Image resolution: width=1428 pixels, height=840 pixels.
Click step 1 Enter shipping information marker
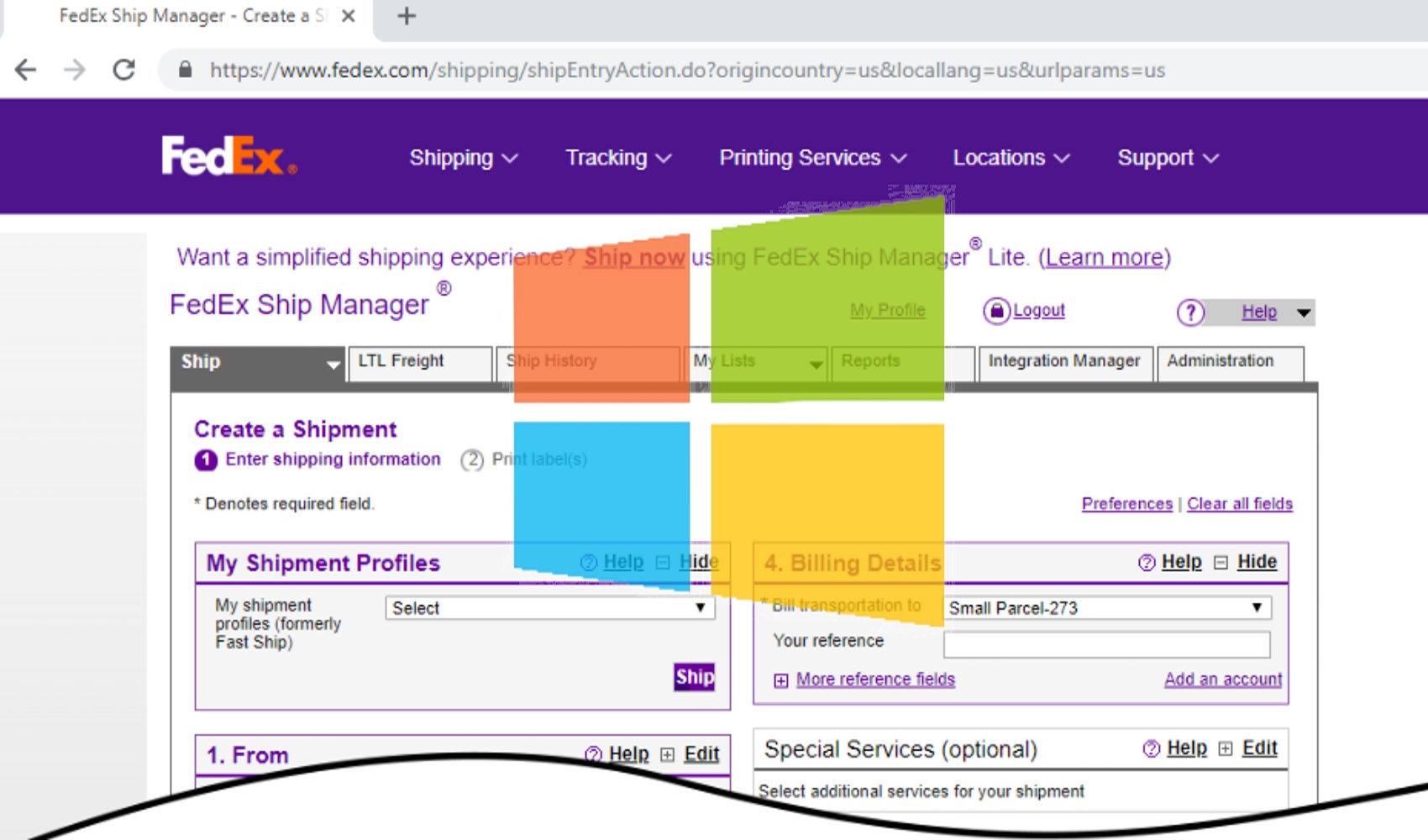206,459
